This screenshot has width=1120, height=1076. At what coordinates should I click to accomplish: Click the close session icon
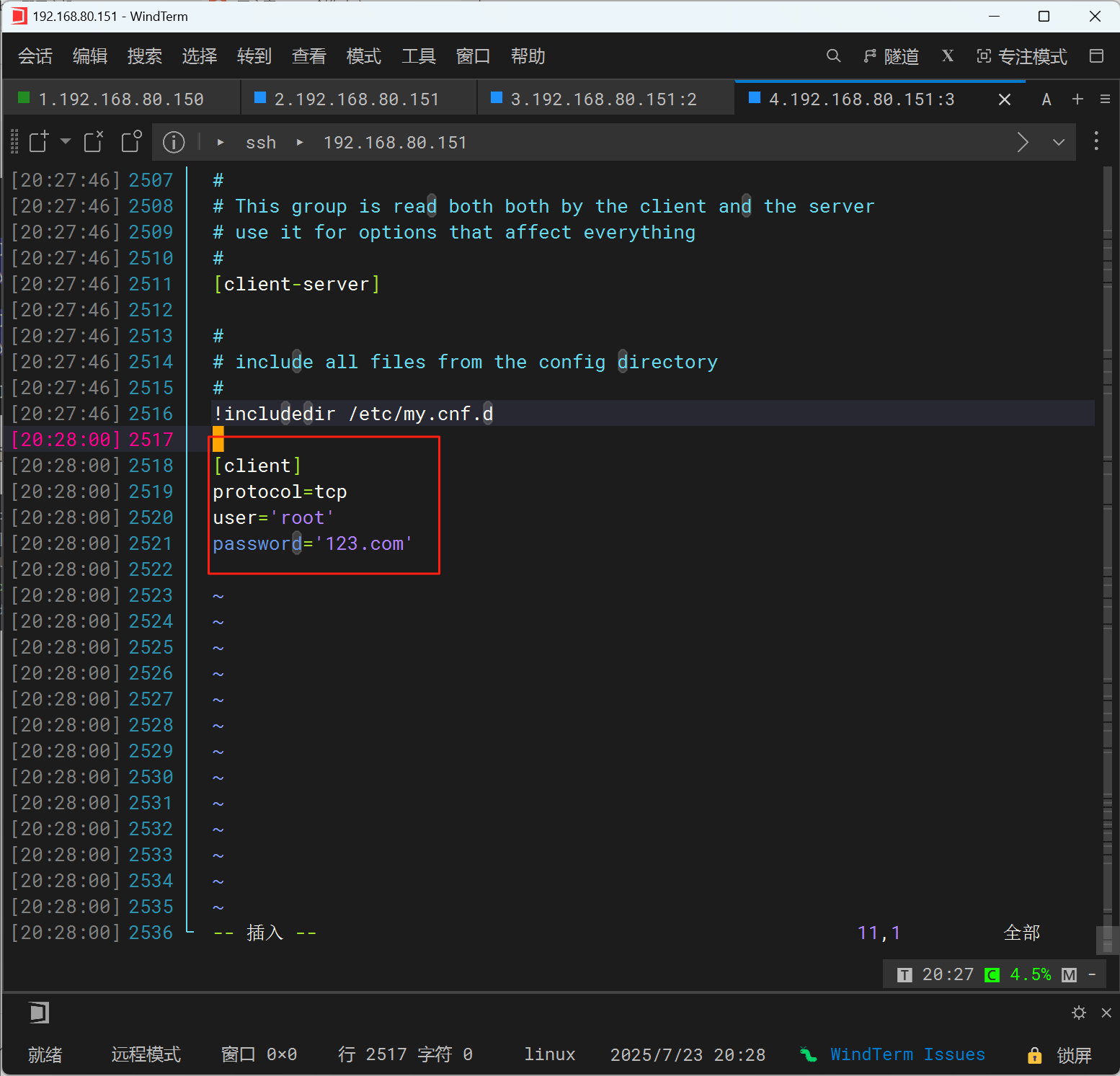click(94, 141)
